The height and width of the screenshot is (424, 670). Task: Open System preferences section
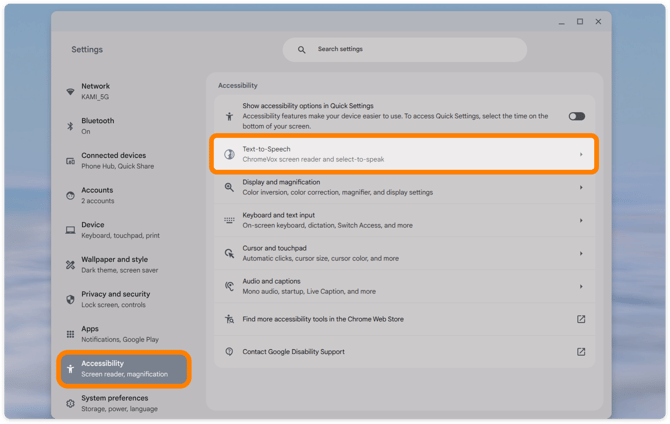[124, 403]
